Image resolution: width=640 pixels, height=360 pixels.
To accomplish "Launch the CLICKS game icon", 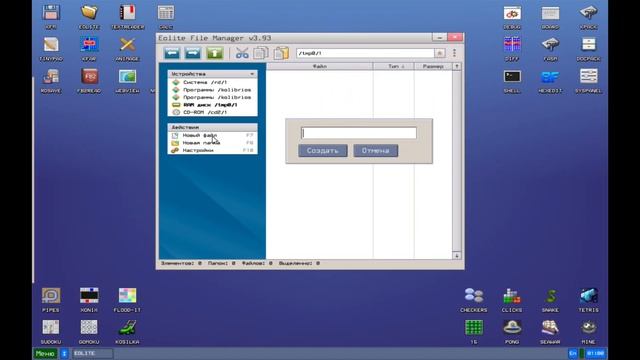I will click(512, 300).
